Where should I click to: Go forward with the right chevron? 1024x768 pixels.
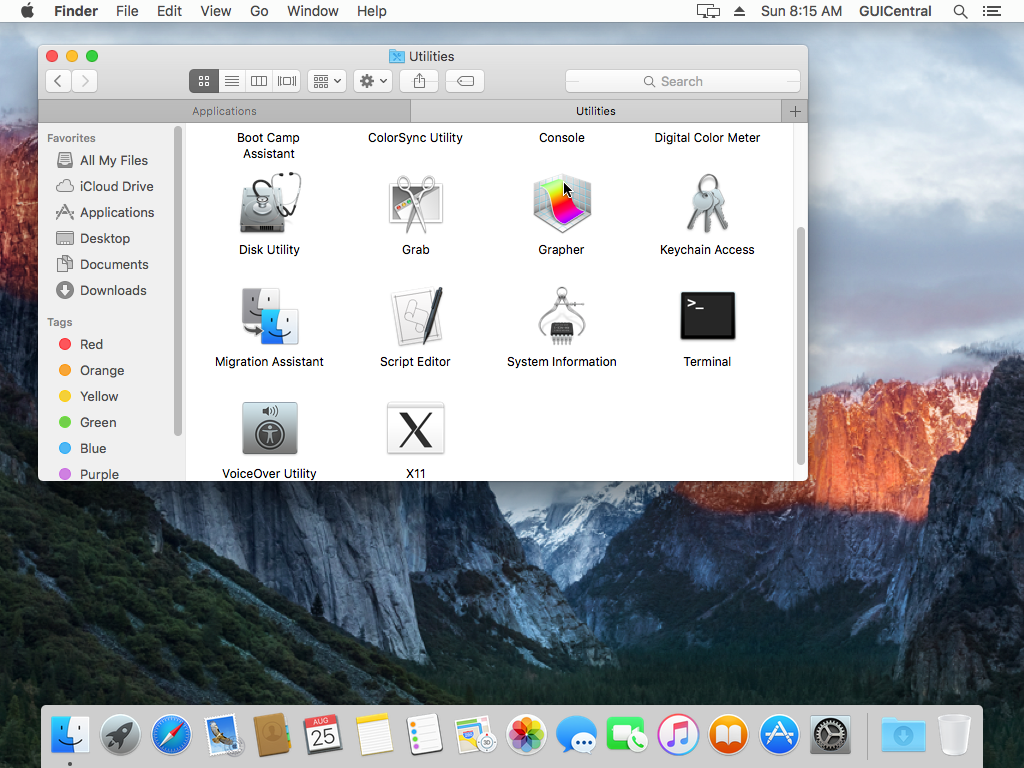(x=85, y=81)
